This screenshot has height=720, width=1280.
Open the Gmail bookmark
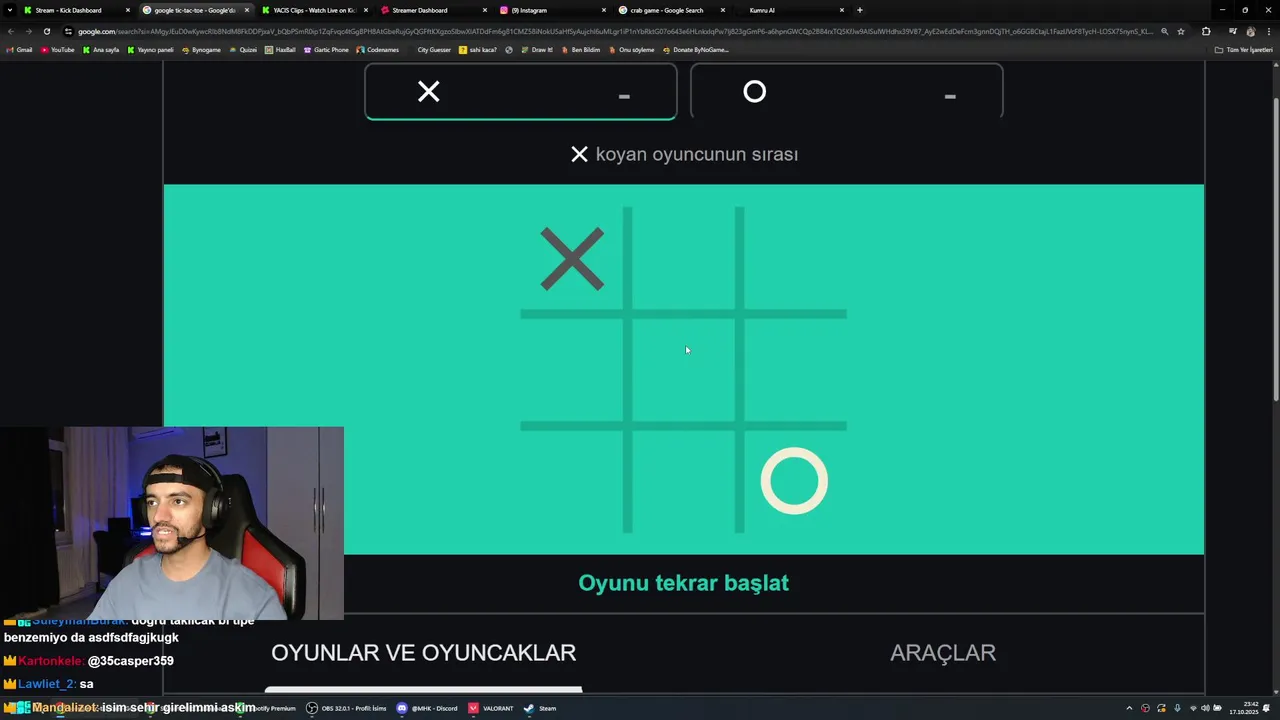pyautogui.click(x=20, y=49)
